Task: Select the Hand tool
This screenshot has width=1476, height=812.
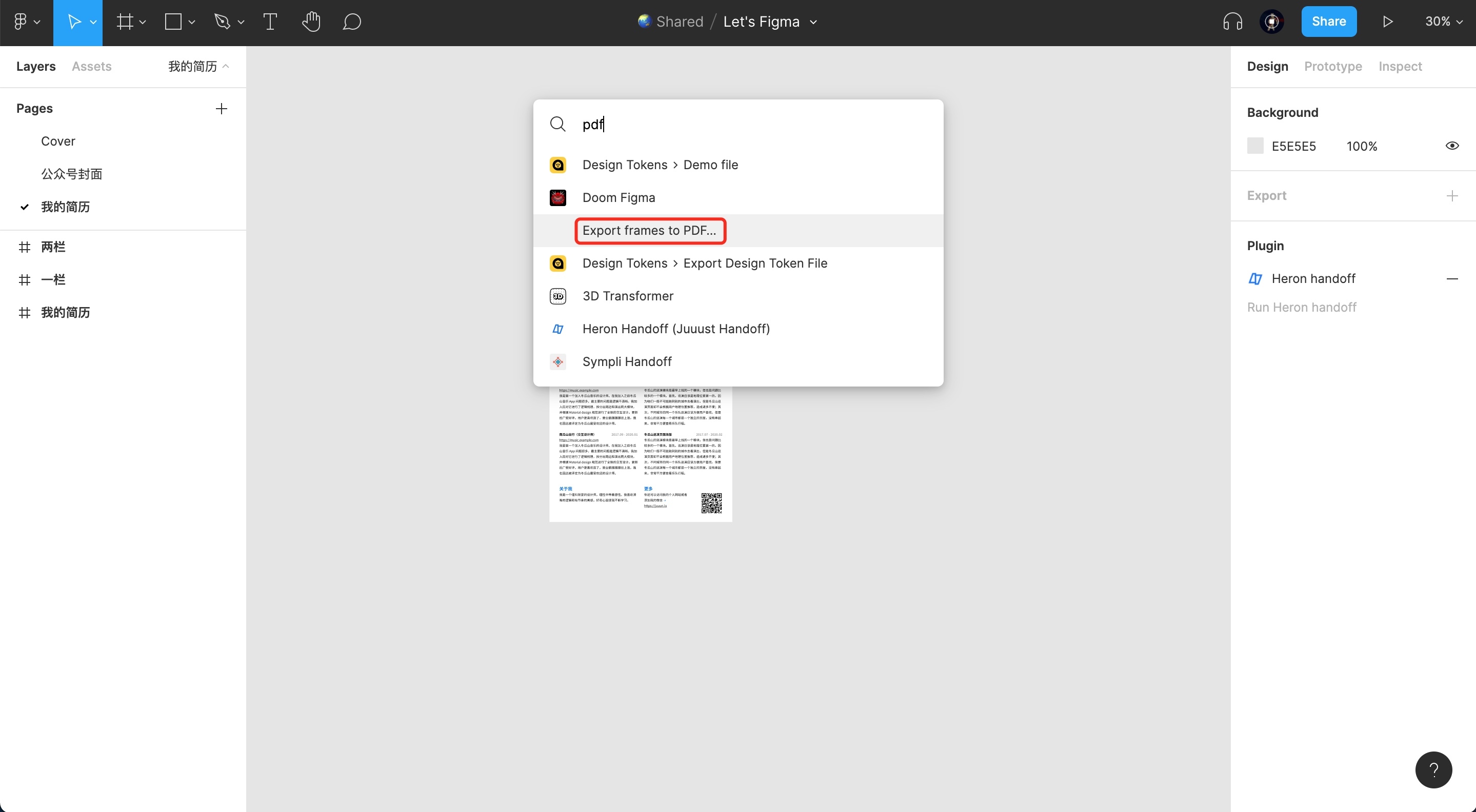Action: 311,22
